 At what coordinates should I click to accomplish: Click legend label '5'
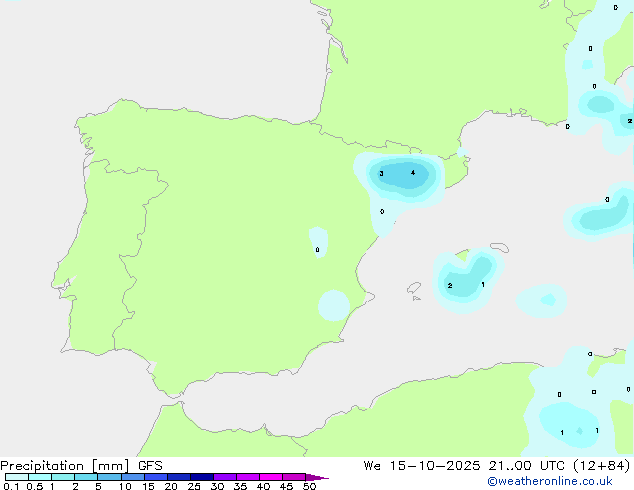click(x=98, y=486)
